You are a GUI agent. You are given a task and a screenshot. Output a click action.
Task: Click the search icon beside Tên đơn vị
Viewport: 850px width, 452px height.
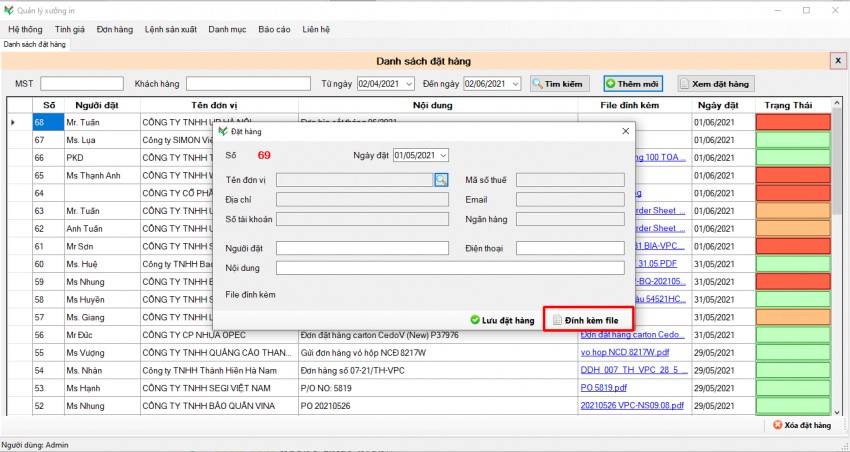tap(441, 180)
